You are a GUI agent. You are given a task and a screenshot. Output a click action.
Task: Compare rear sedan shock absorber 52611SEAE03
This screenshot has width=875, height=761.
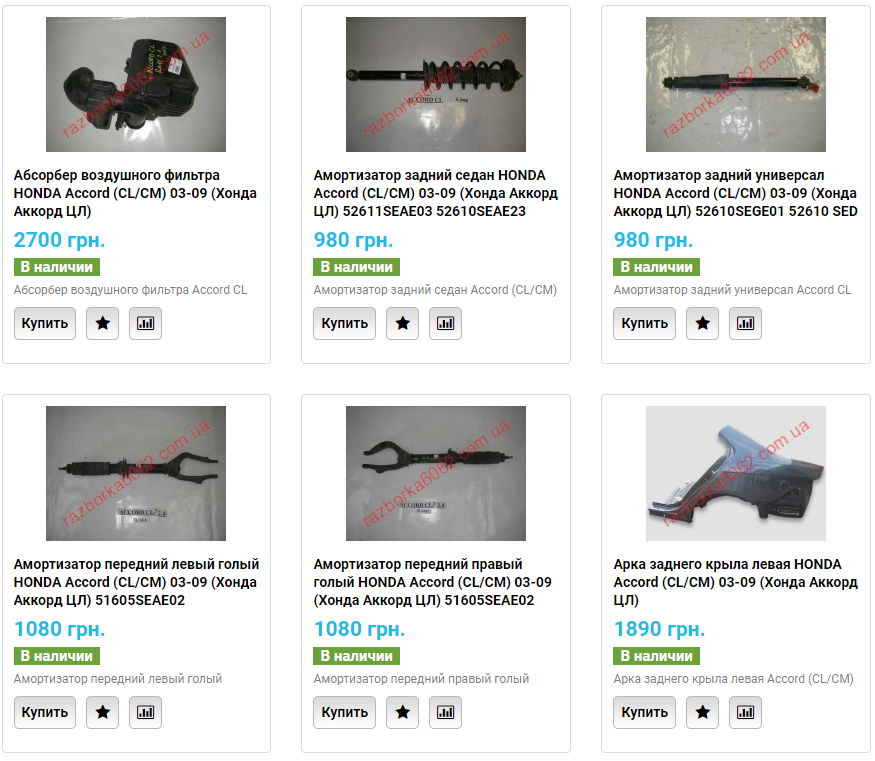click(445, 324)
